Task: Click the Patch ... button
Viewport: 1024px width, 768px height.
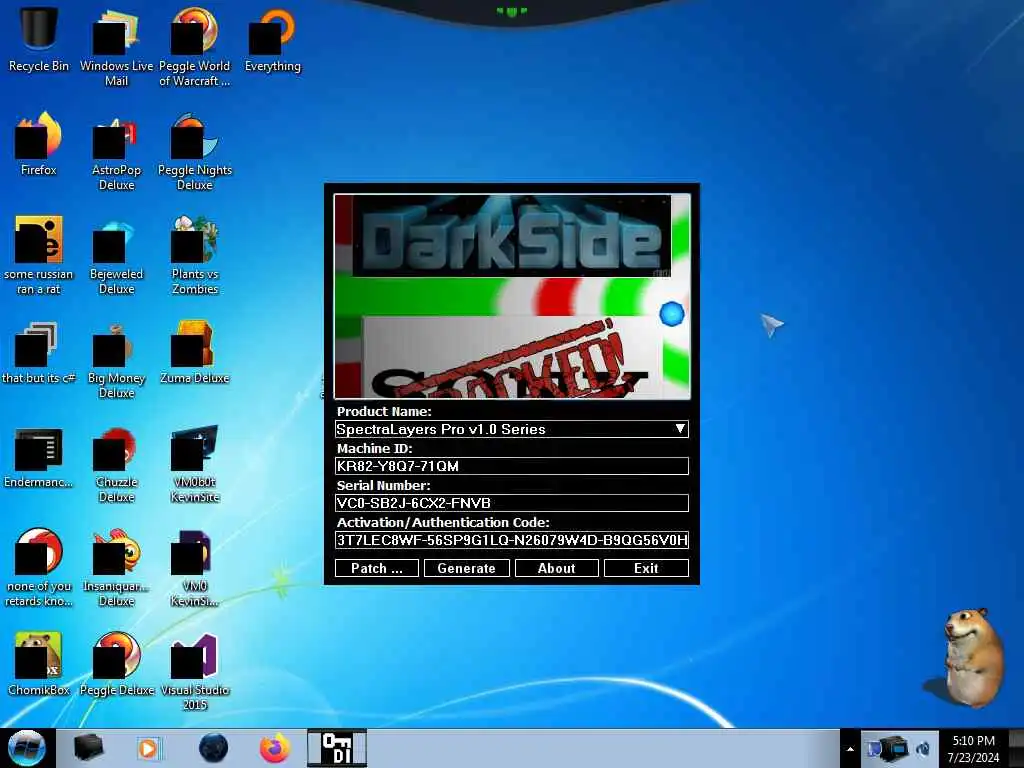Action: pos(377,568)
